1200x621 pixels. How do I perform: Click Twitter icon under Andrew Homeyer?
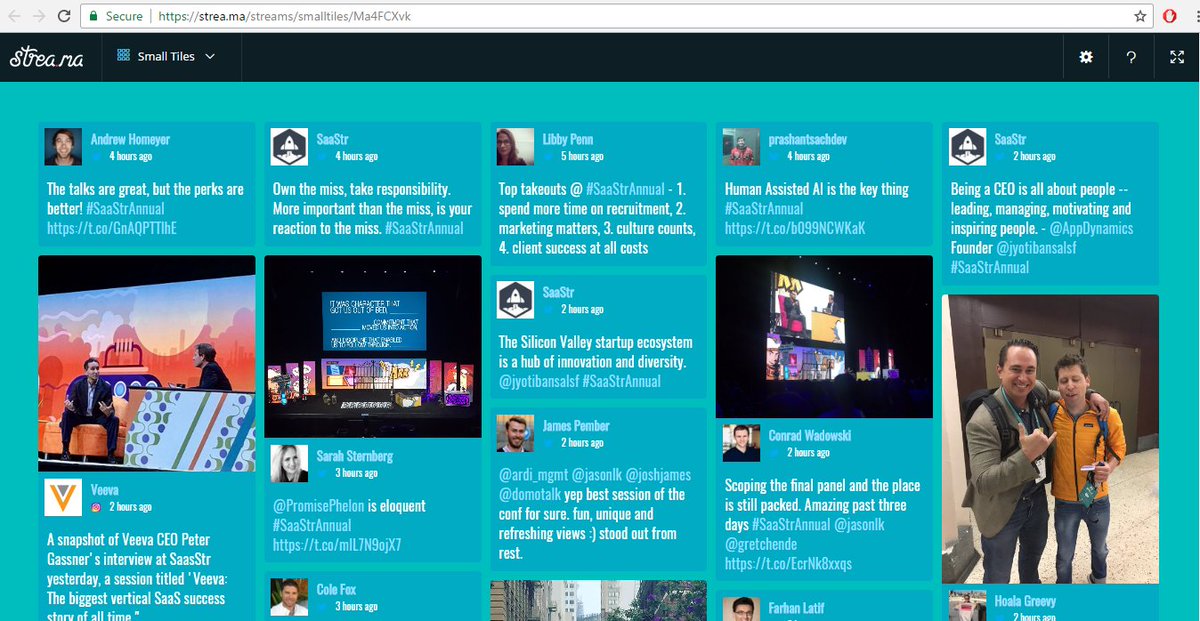click(97, 156)
